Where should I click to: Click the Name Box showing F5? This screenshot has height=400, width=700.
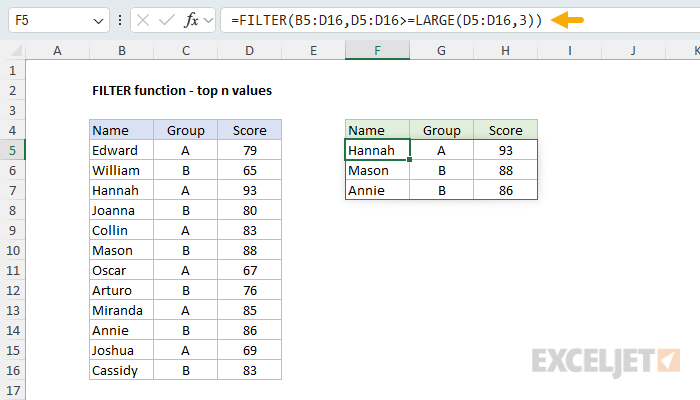(58, 20)
